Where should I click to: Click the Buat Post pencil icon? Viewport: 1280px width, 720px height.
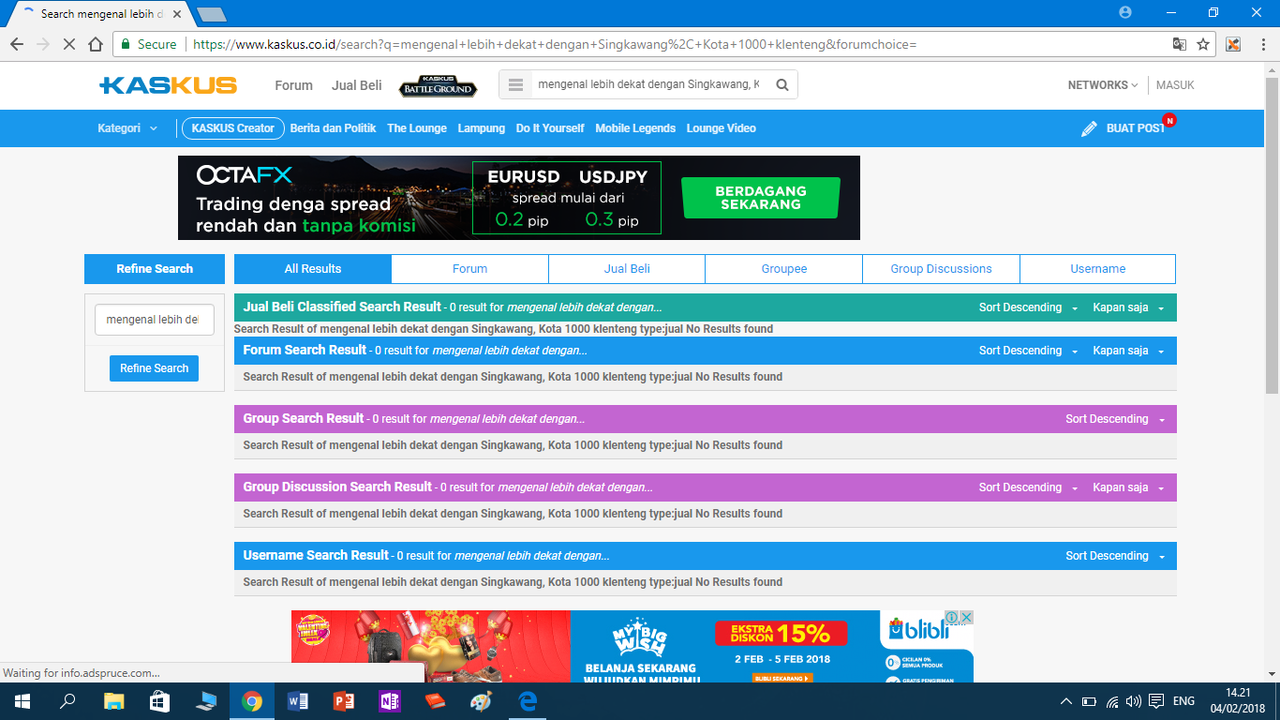click(1090, 129)
